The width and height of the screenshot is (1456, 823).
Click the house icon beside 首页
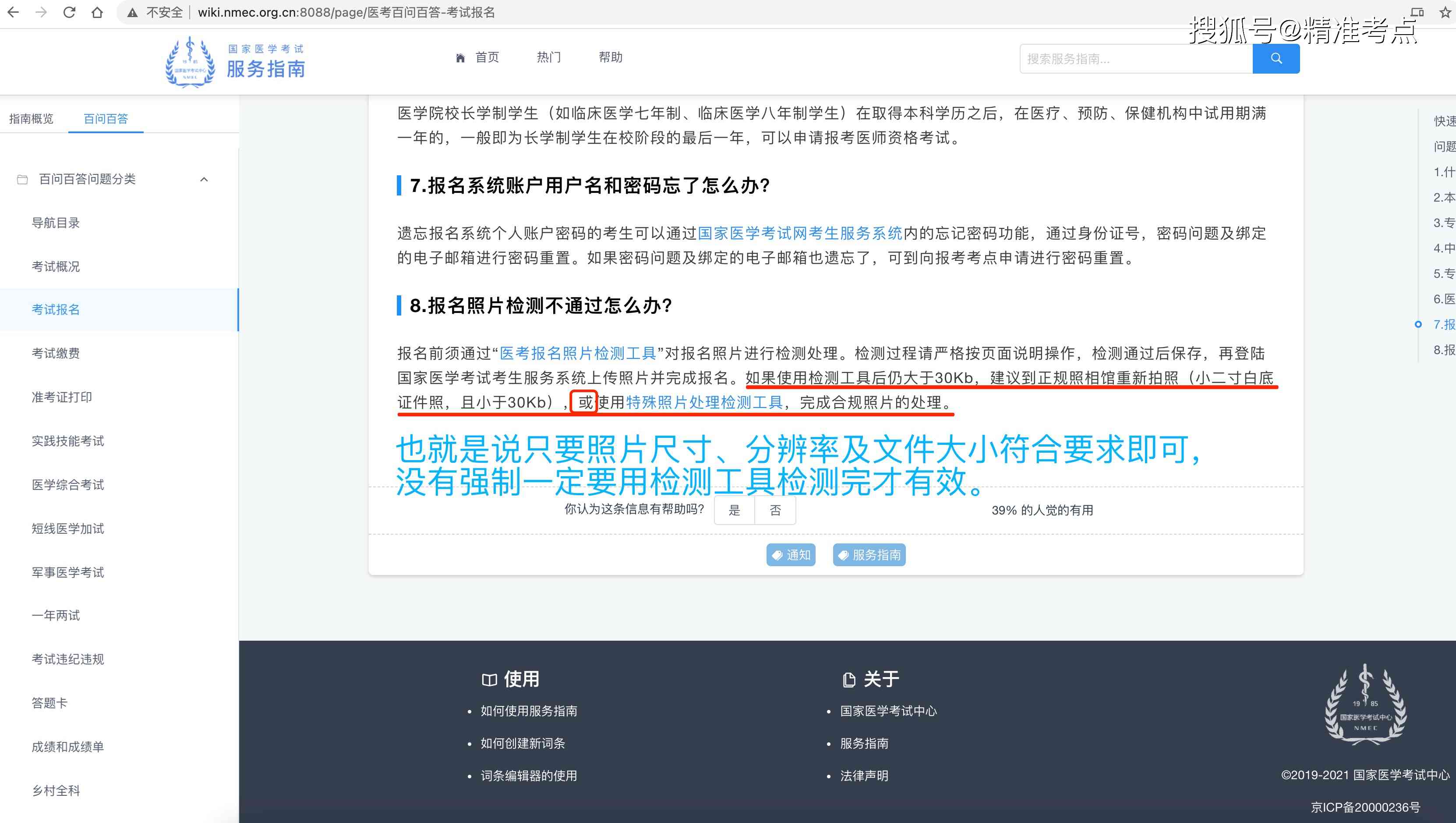tap(460, 58)
